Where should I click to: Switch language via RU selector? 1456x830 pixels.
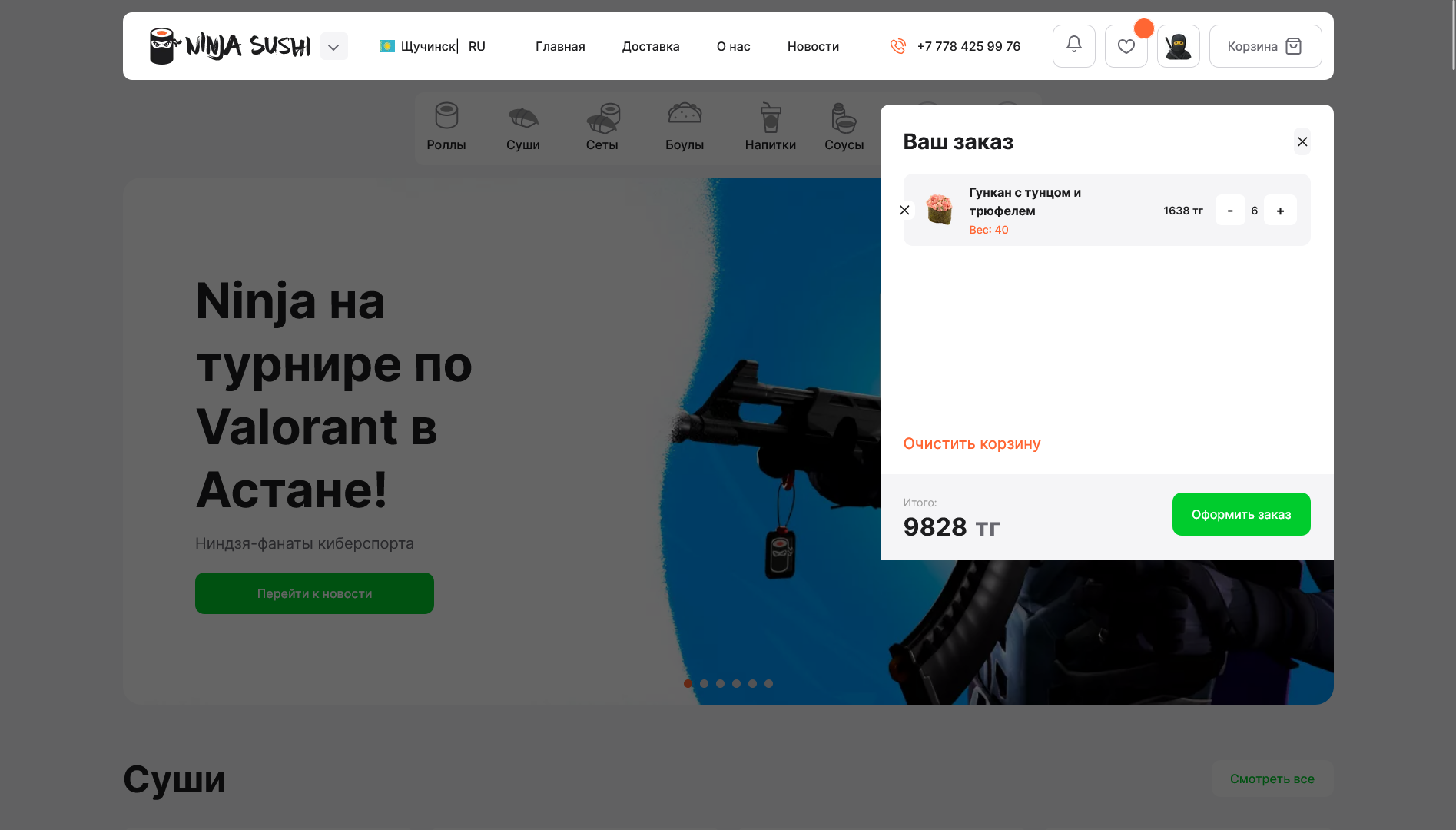[x=477, y=46]
